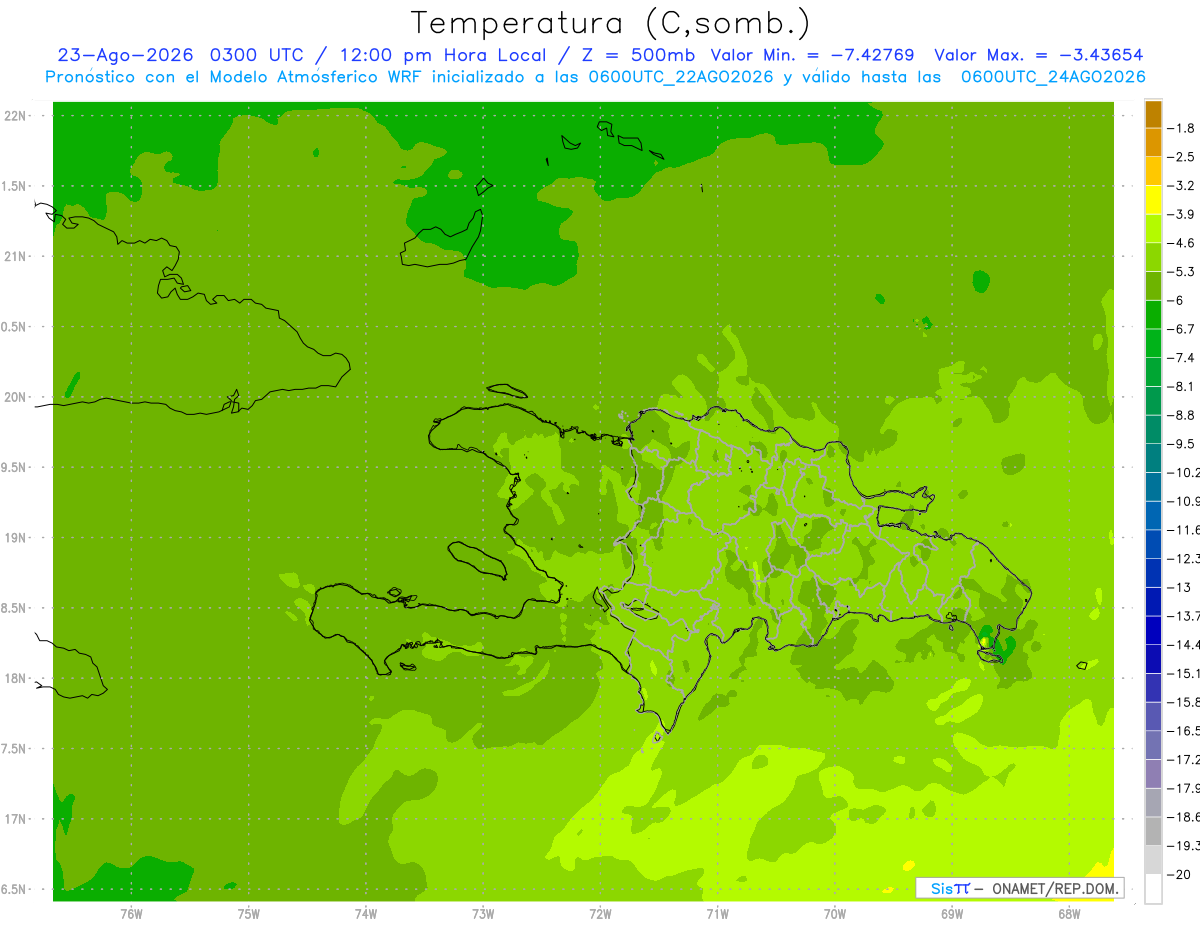Click the "72W" longitude label
The height and width of the screenshot is (927, 1200).
pos(600,913)
